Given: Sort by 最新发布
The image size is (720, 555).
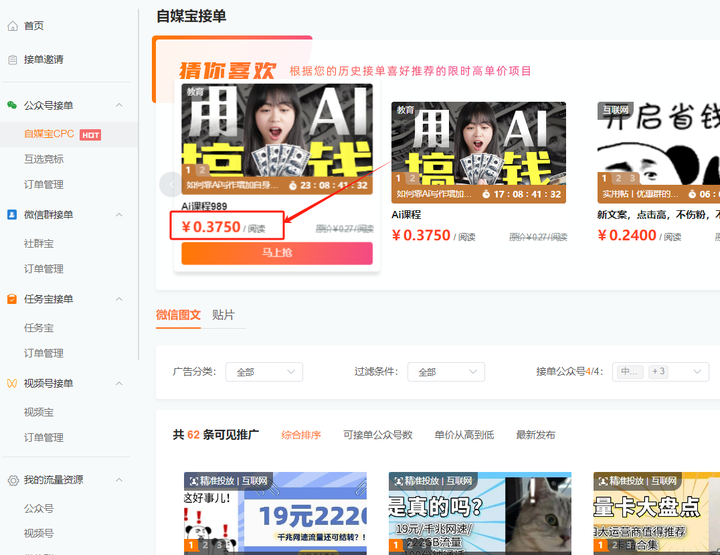Looking at the screenshot, I should (x=535, y=435).
